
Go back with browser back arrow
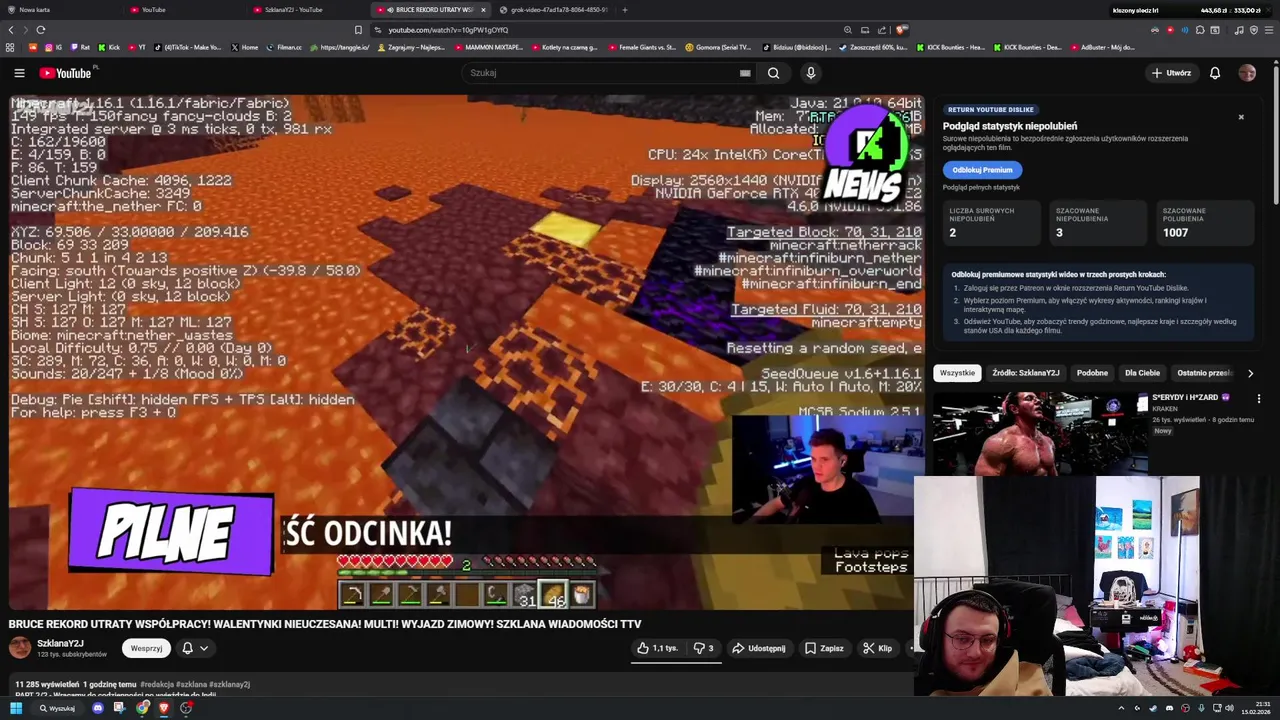pos(11,30)
